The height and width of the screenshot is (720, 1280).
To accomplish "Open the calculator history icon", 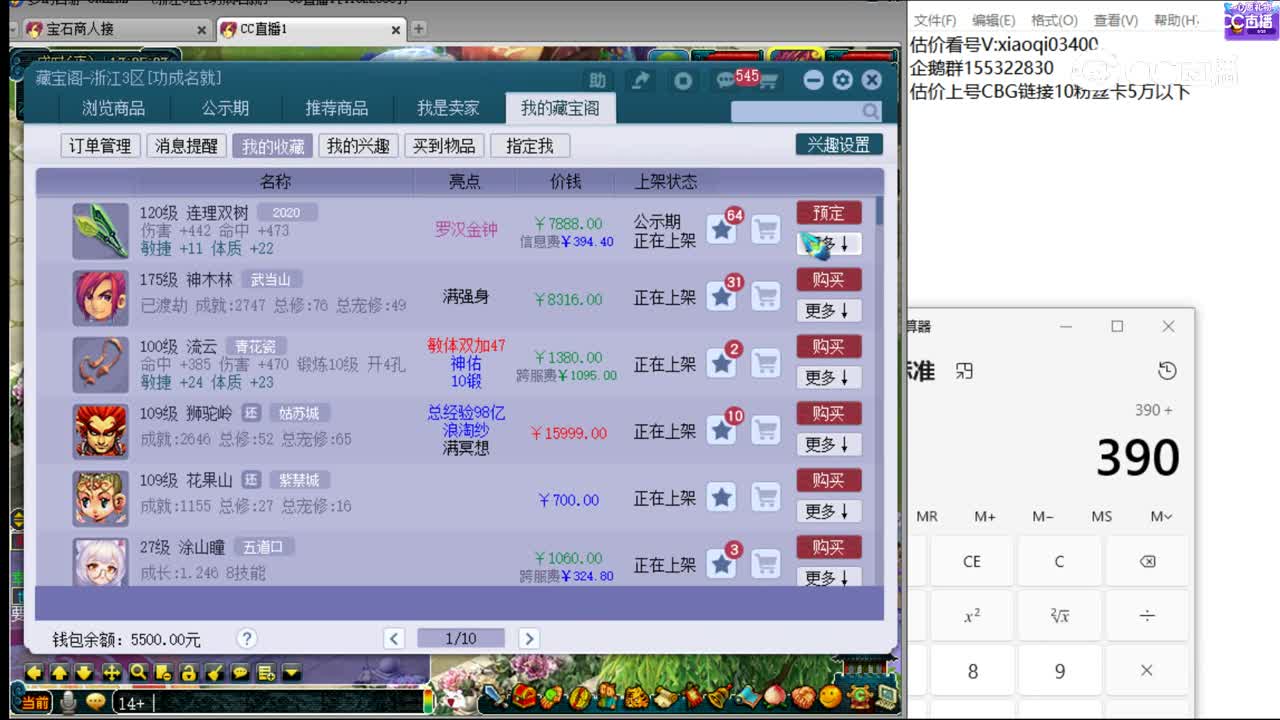I will (1167, 370).
